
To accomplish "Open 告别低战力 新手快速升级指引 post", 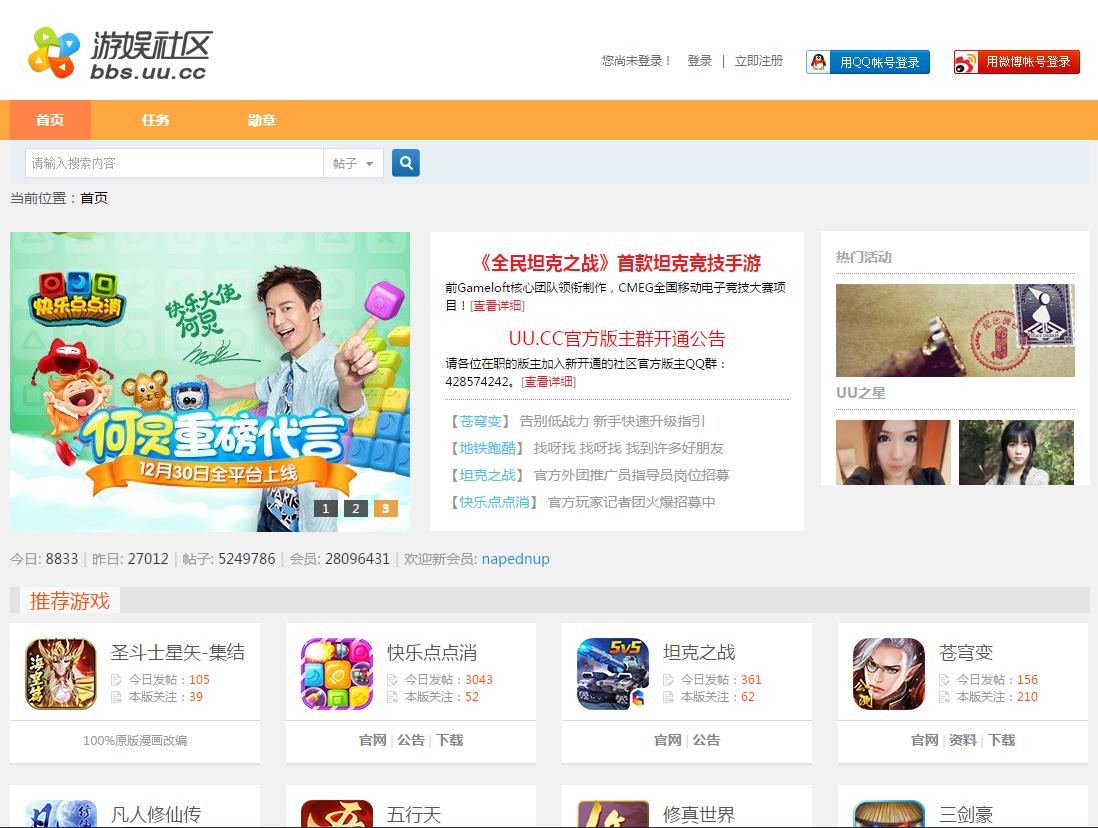I will coord(612,421).
